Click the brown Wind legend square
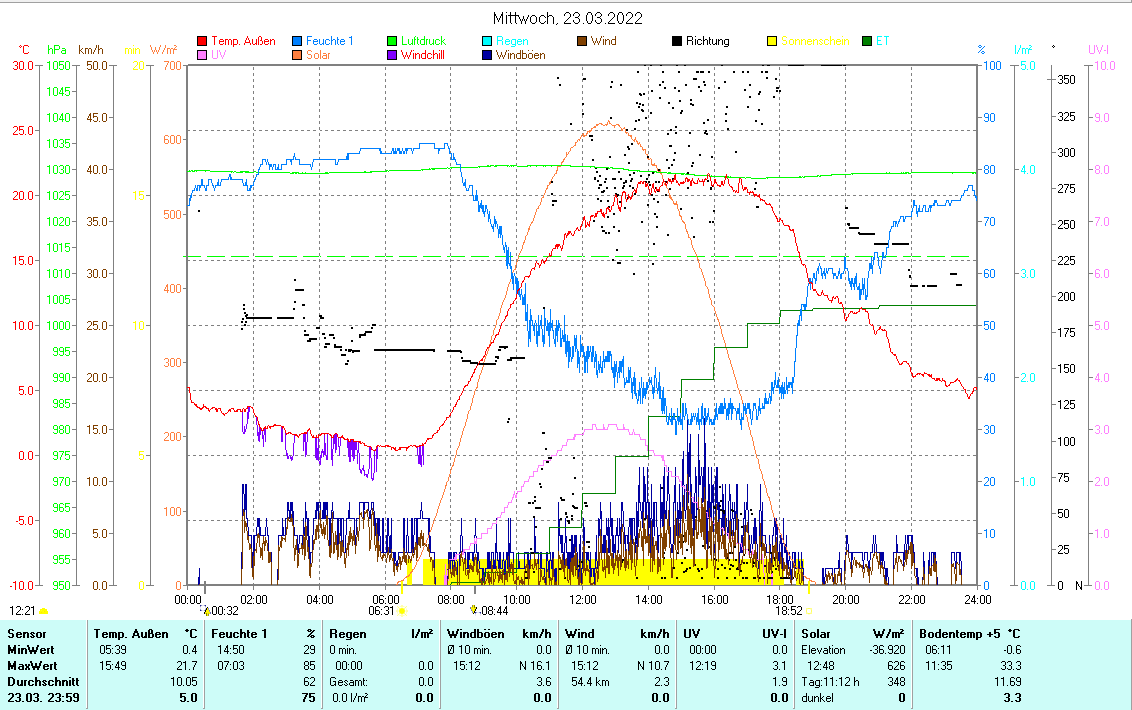The width and height of the screenshot is (1132, 710). [582, 42]
